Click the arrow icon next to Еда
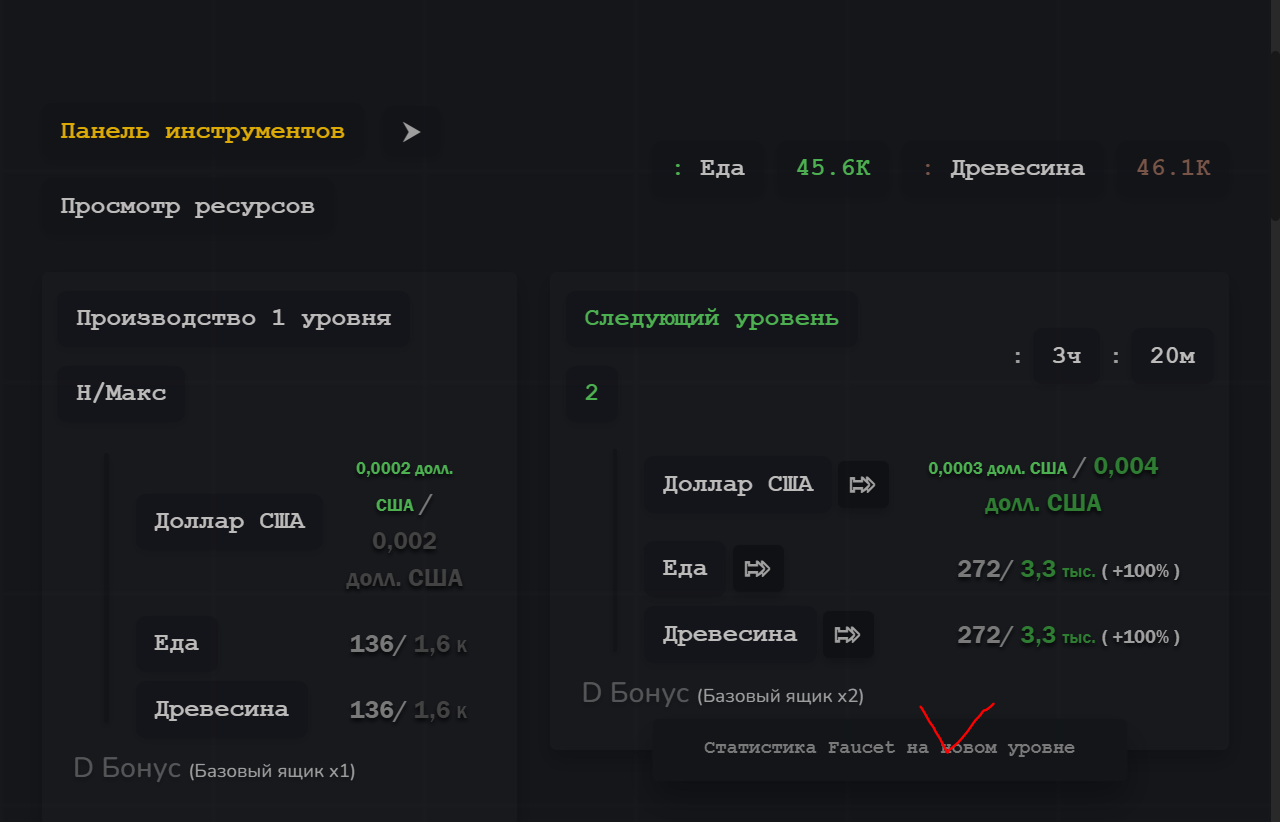1280x822 pixels. coord(758,569)
